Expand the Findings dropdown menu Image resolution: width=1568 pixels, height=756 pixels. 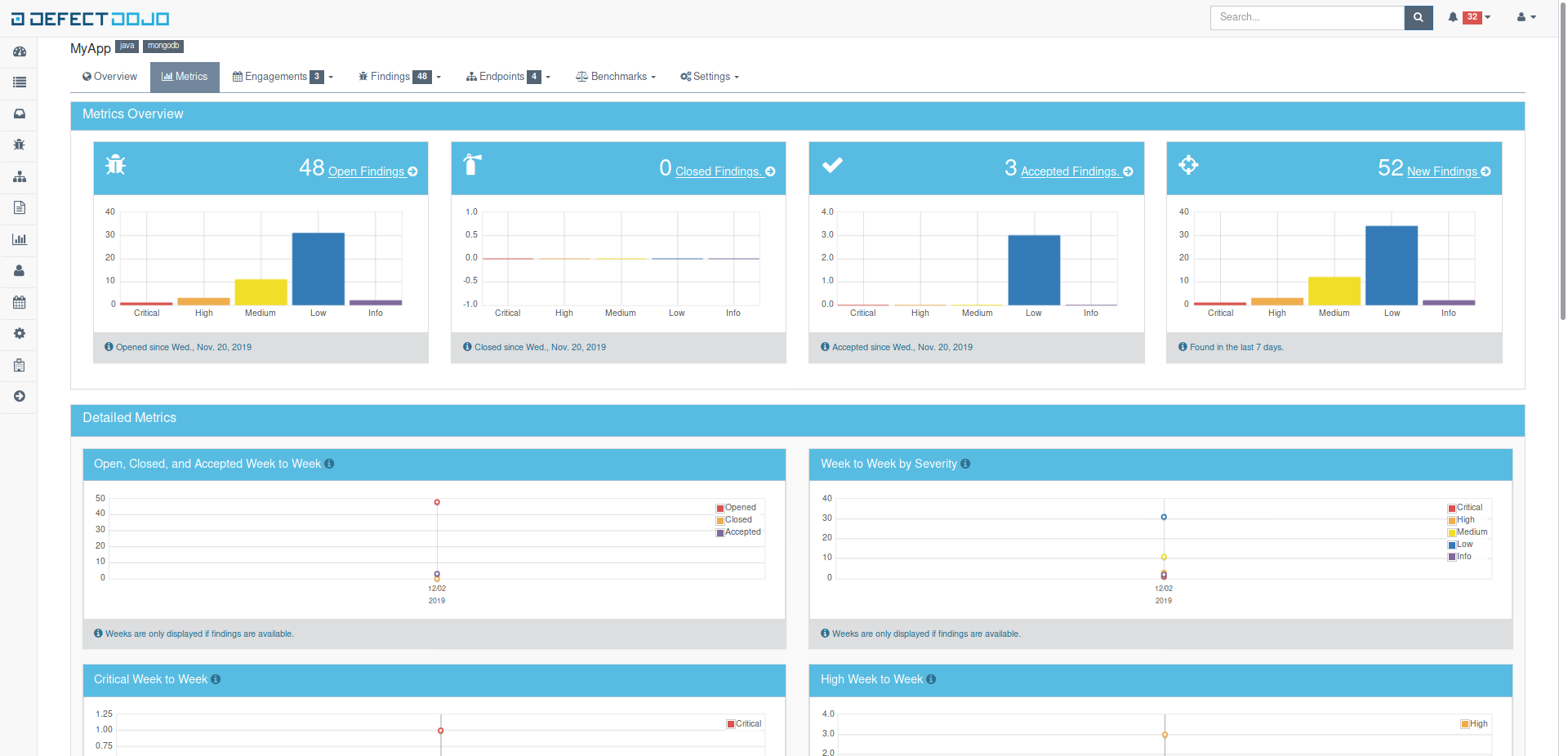(x=399, y=77)
